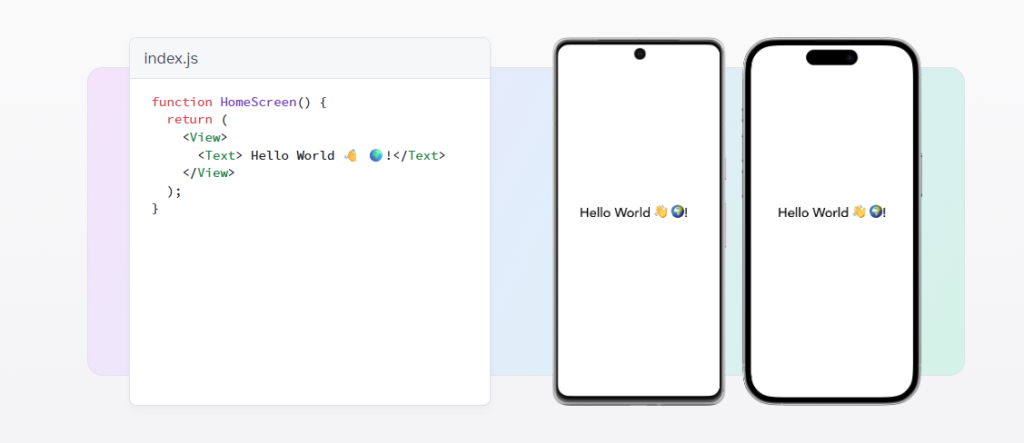The height and width of the screenshot is (443, 1024).
Task: Click Hello World text on Android phone
Action: click(633, 212)
